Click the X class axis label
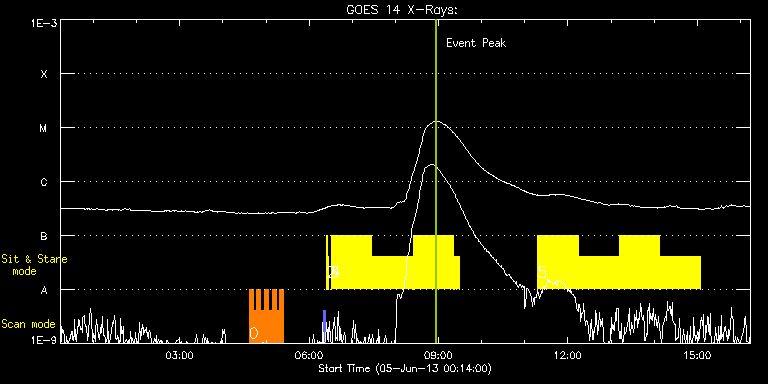Image resolution: width=768 pixels, height=384 pixels. [44, 74]
